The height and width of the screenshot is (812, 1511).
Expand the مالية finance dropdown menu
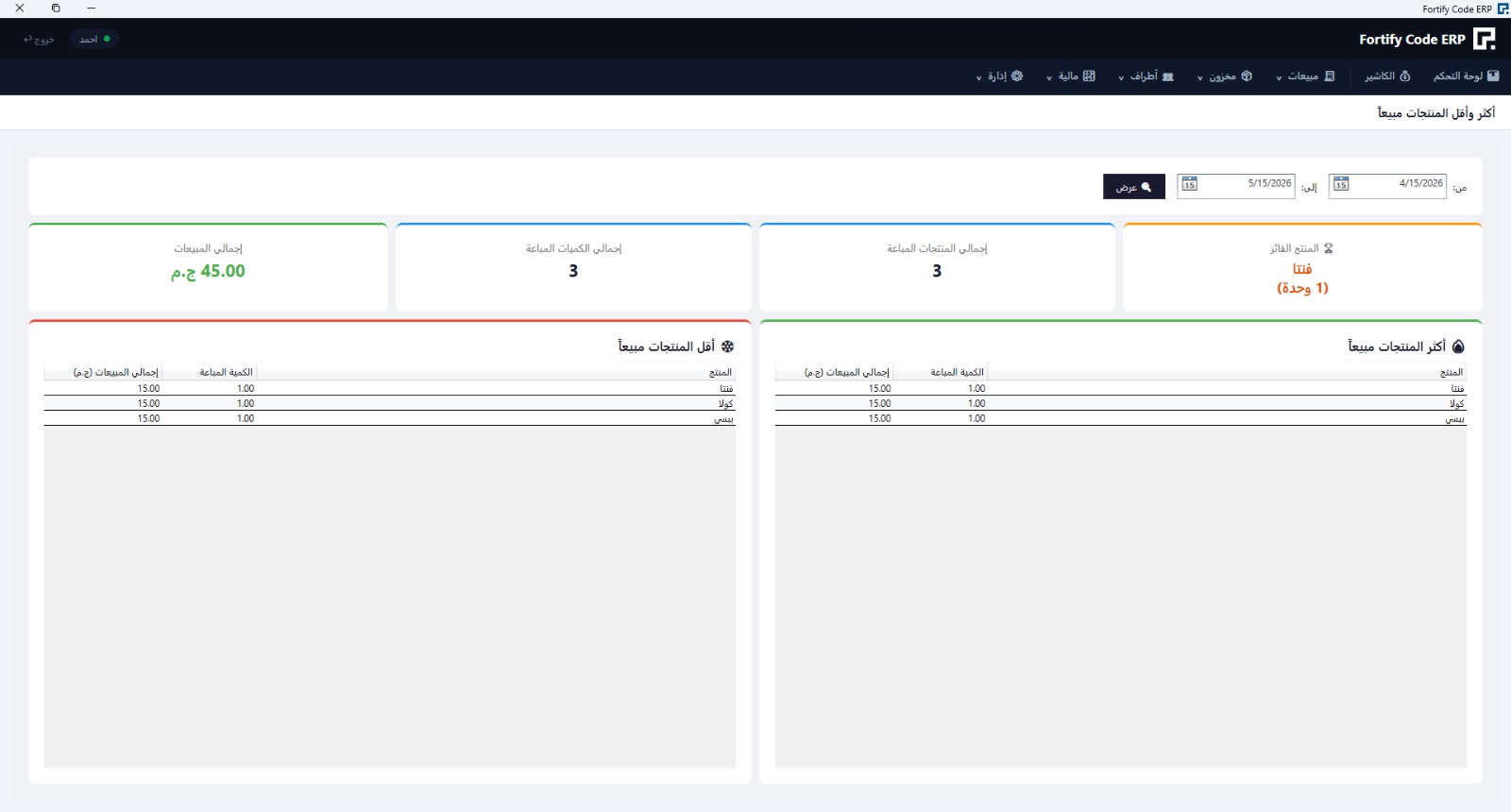coord(1071,76)
